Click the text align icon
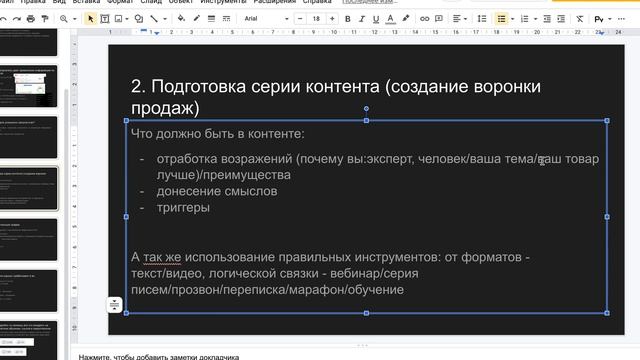This screenshot has height=360, width=640. point(456,19)
